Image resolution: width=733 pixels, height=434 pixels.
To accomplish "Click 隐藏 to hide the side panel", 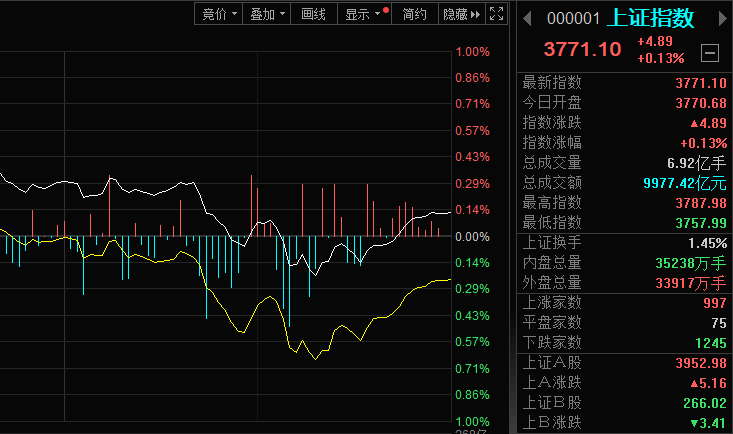I will (x=461, y=14).
